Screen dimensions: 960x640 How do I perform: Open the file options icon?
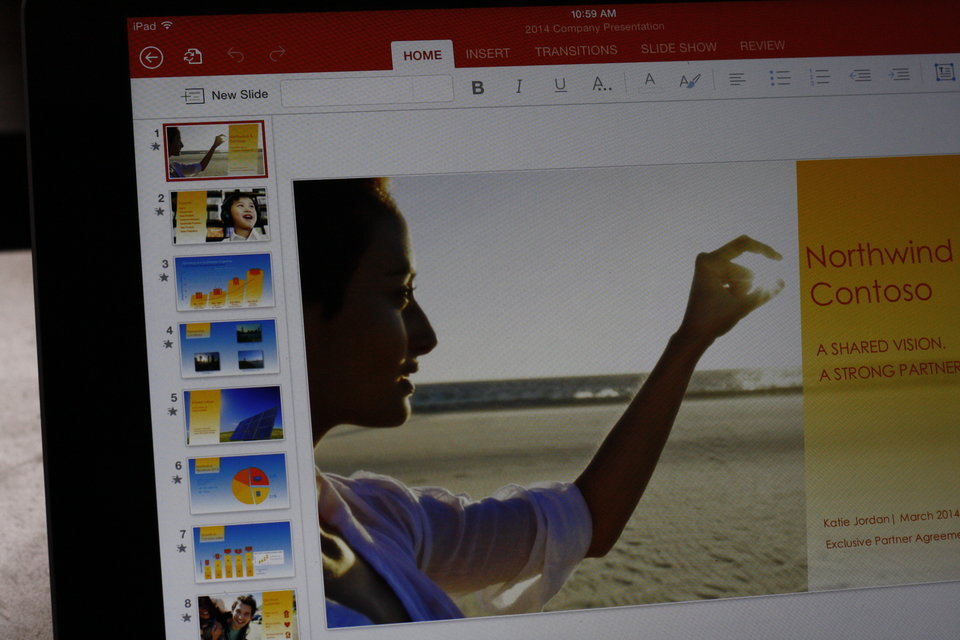(x=193, y=56)
